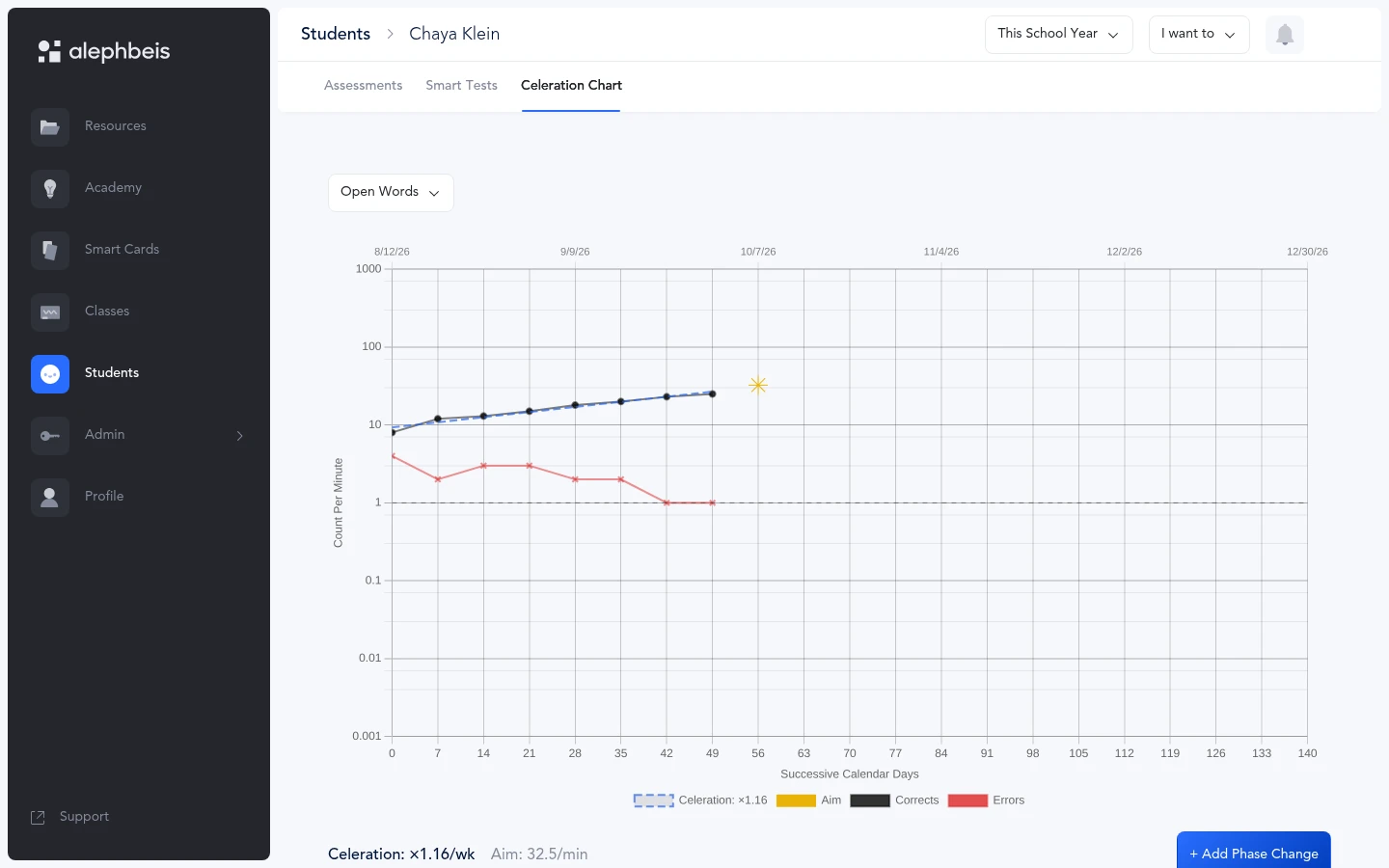1389x868 pixels.
Task: Click the Academy lightbulb icon
Action: pos(50,189)
